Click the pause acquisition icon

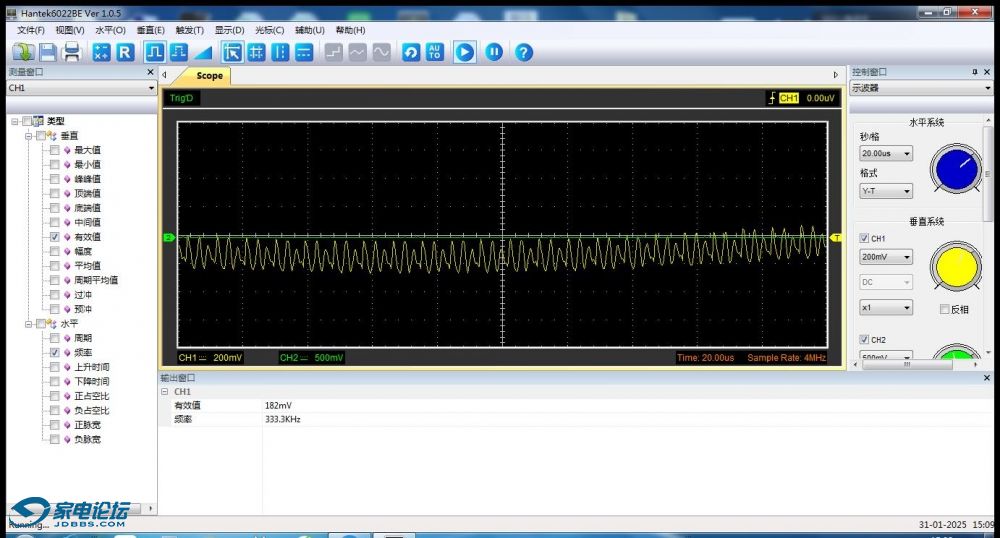pyautogui.click(x=494, y=52)
